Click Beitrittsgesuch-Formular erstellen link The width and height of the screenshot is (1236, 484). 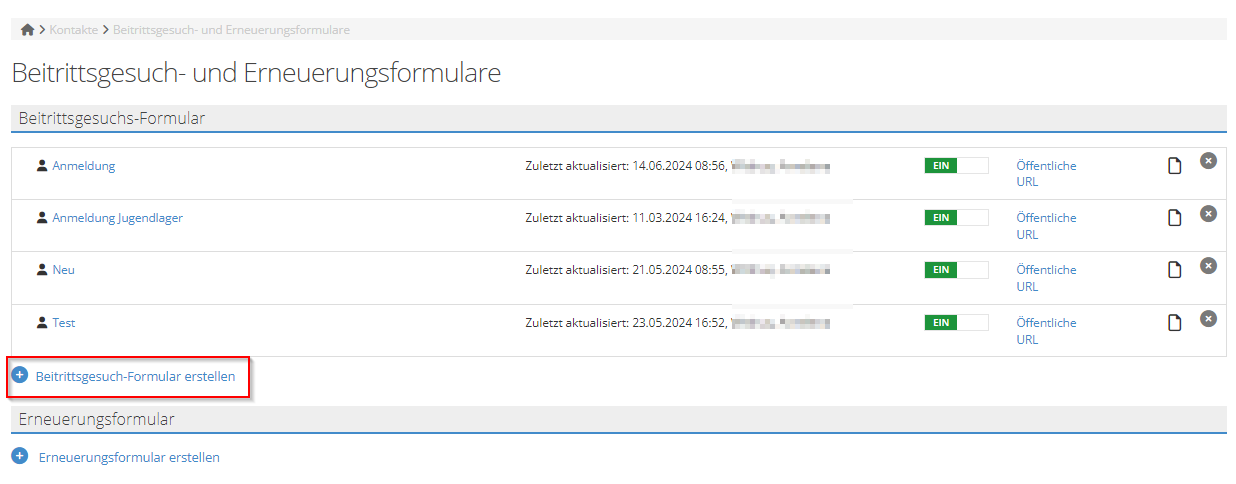pyautogui.click(x=135, y=377)
